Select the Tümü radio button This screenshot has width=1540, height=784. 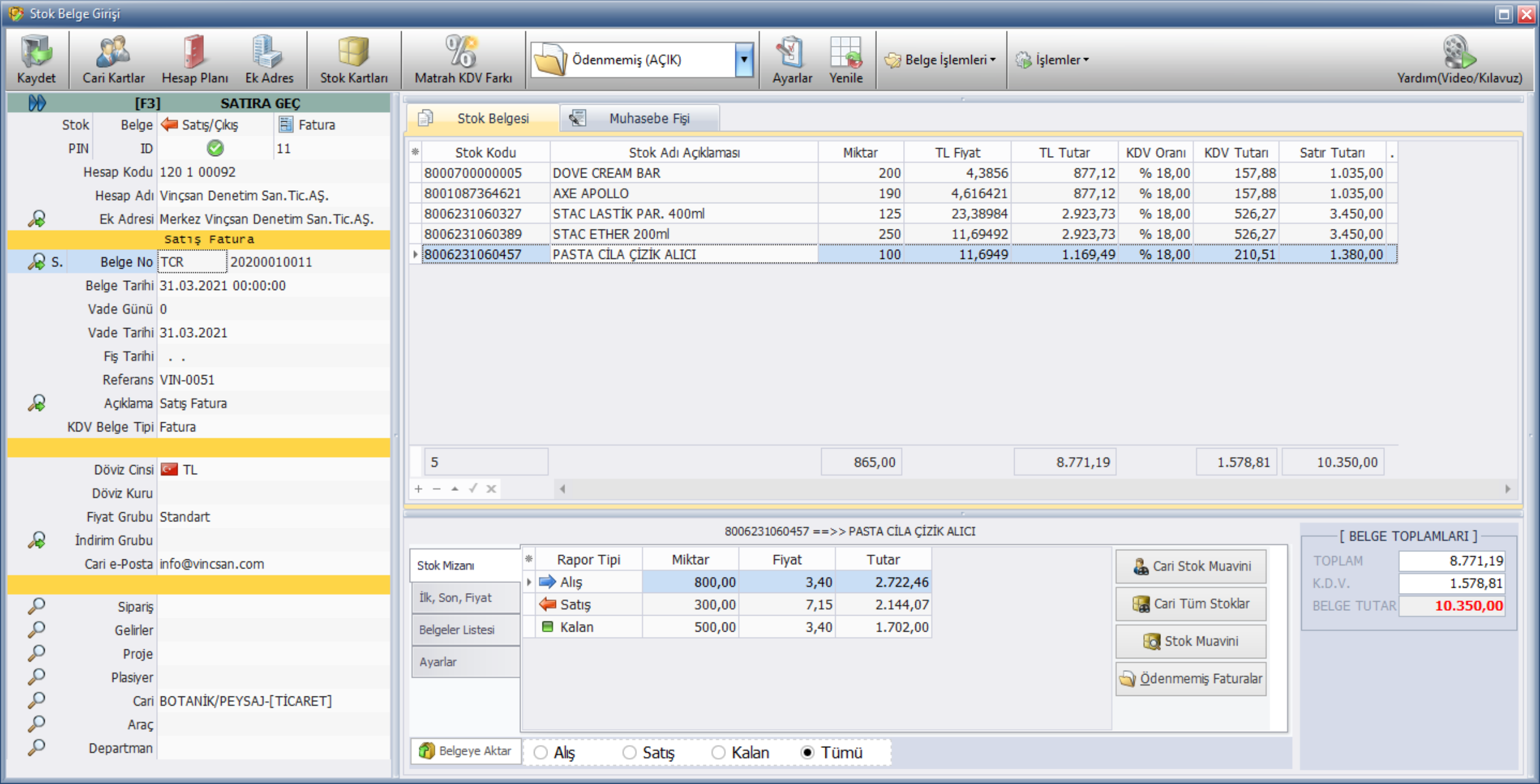(808, 752)
